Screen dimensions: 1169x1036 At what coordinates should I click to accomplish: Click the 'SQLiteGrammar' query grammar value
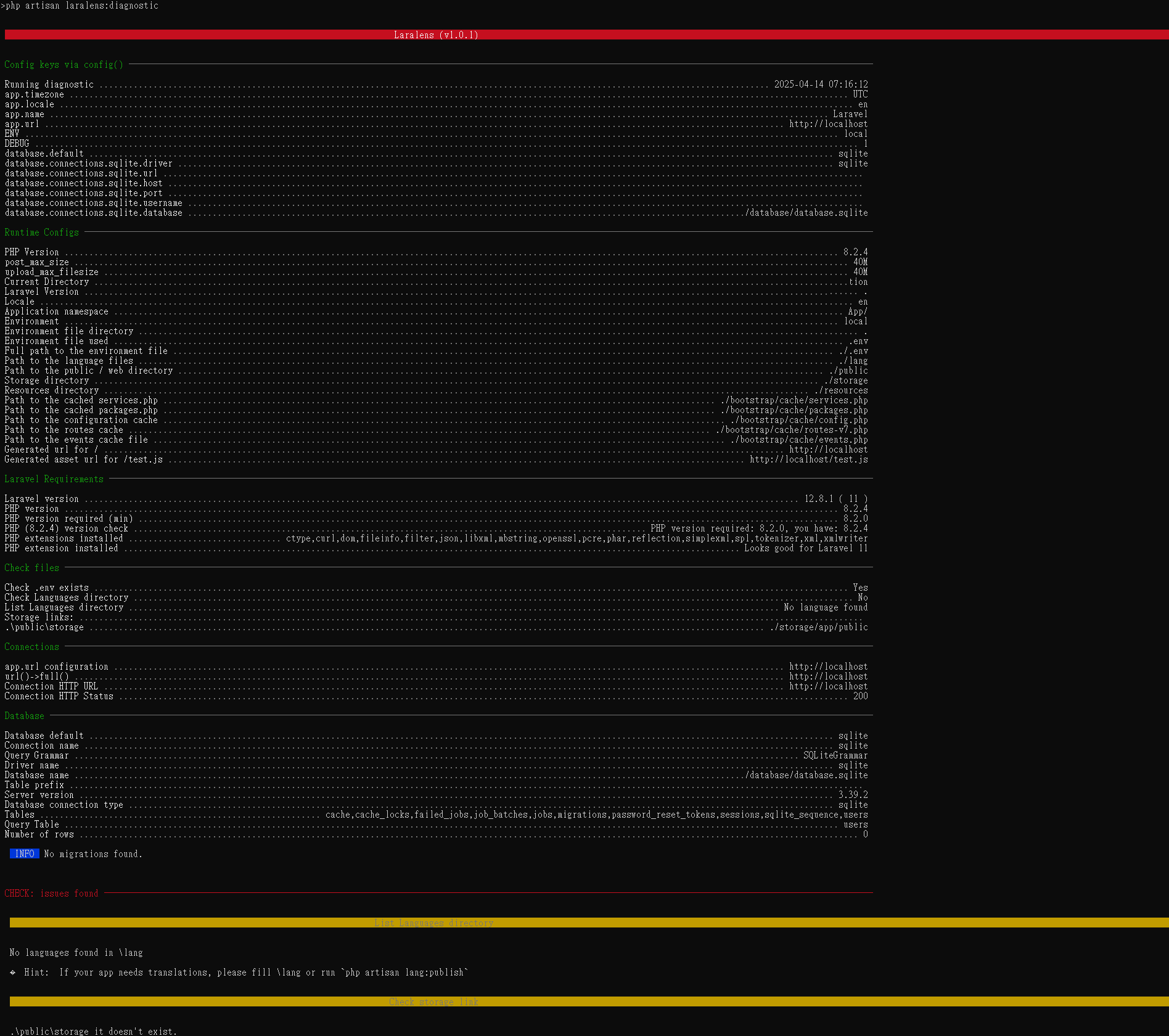(x=835, y=755)
